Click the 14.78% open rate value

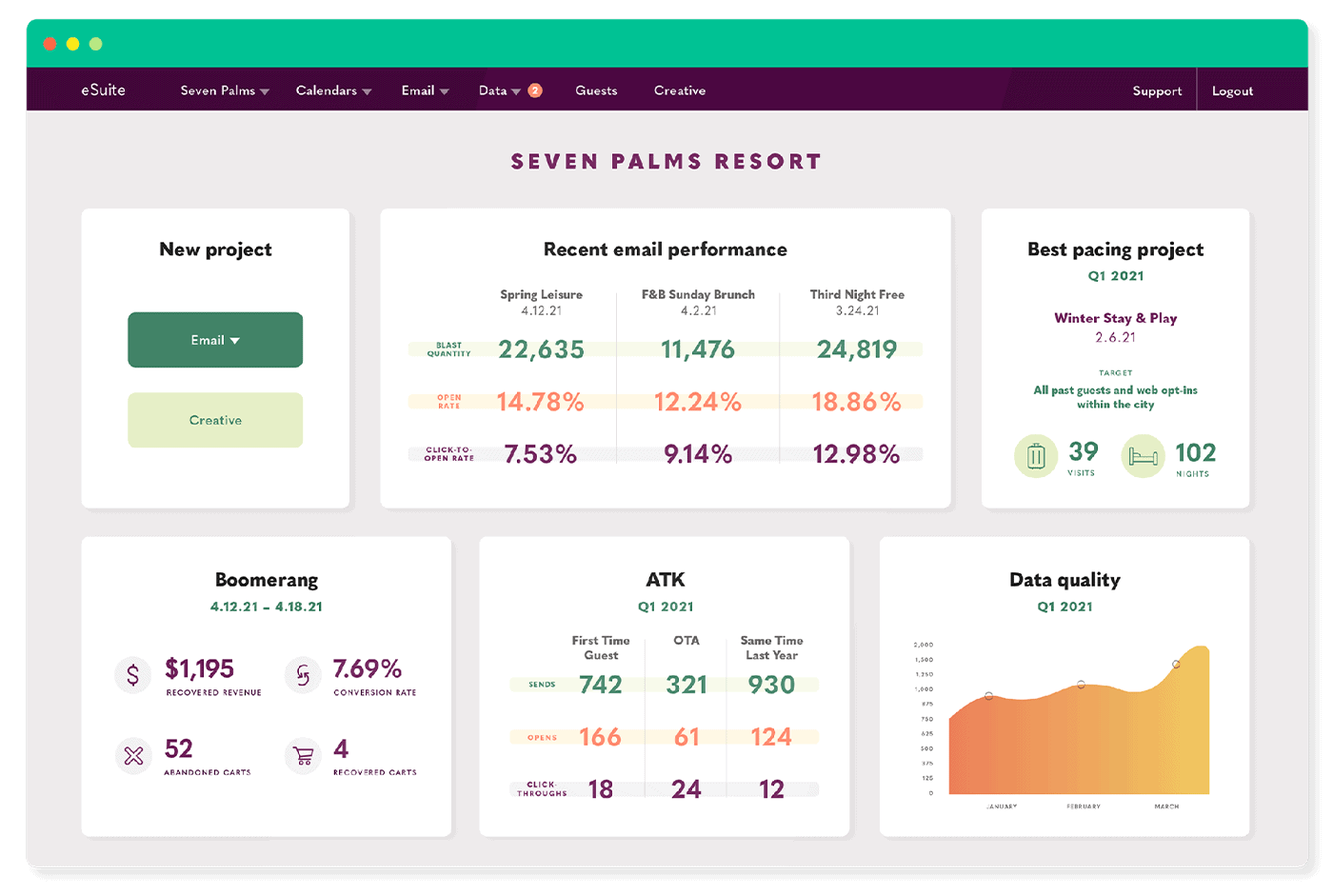(x=541, y=402)
